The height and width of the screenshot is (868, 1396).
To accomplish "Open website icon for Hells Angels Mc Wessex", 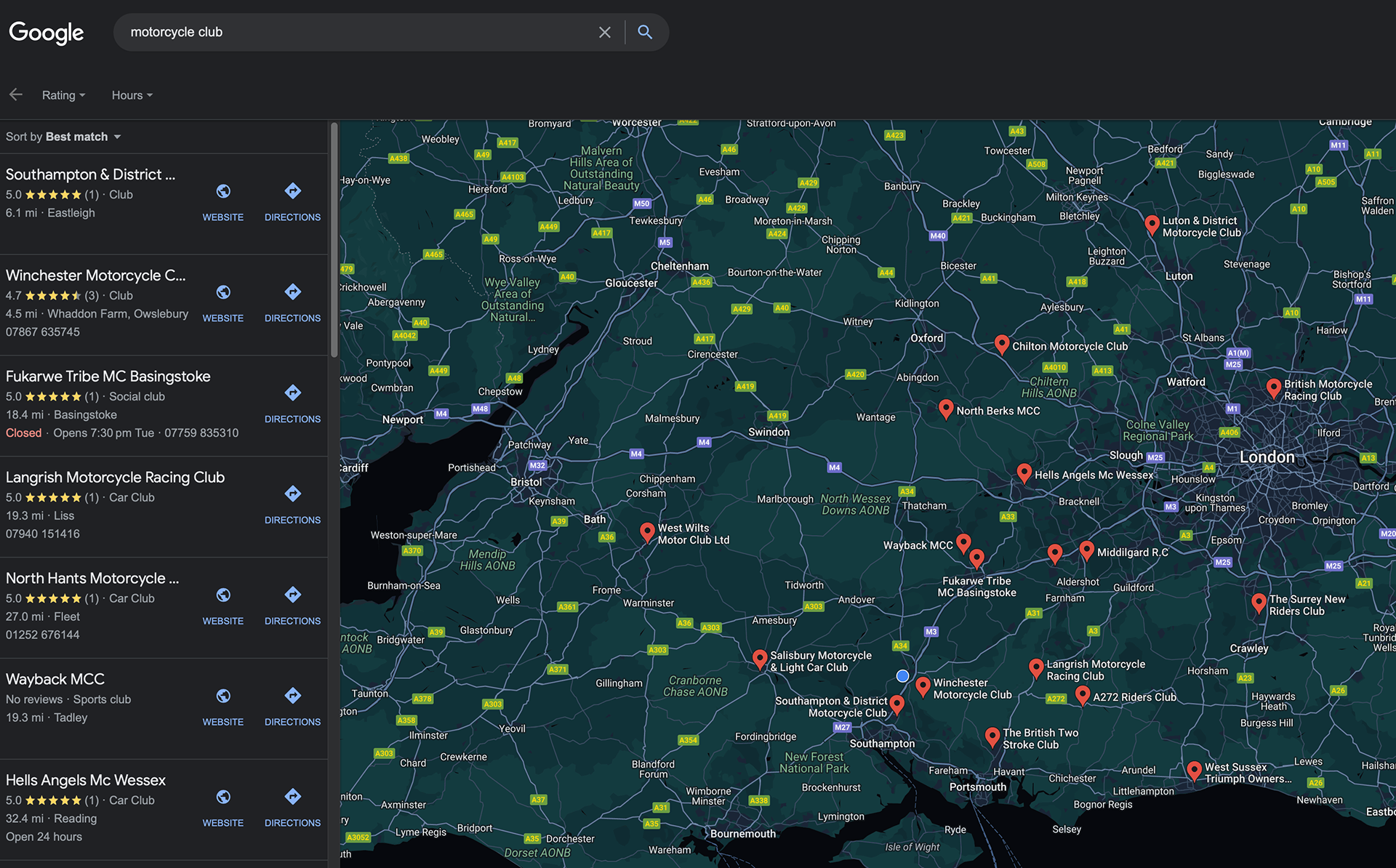I will point(223,797).
